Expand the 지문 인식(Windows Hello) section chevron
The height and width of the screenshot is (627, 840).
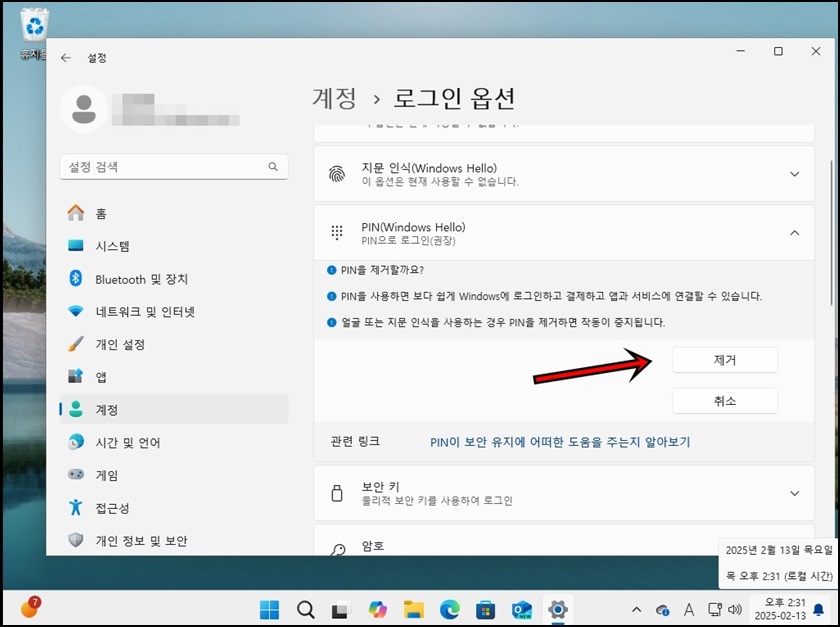pos(794,174)
